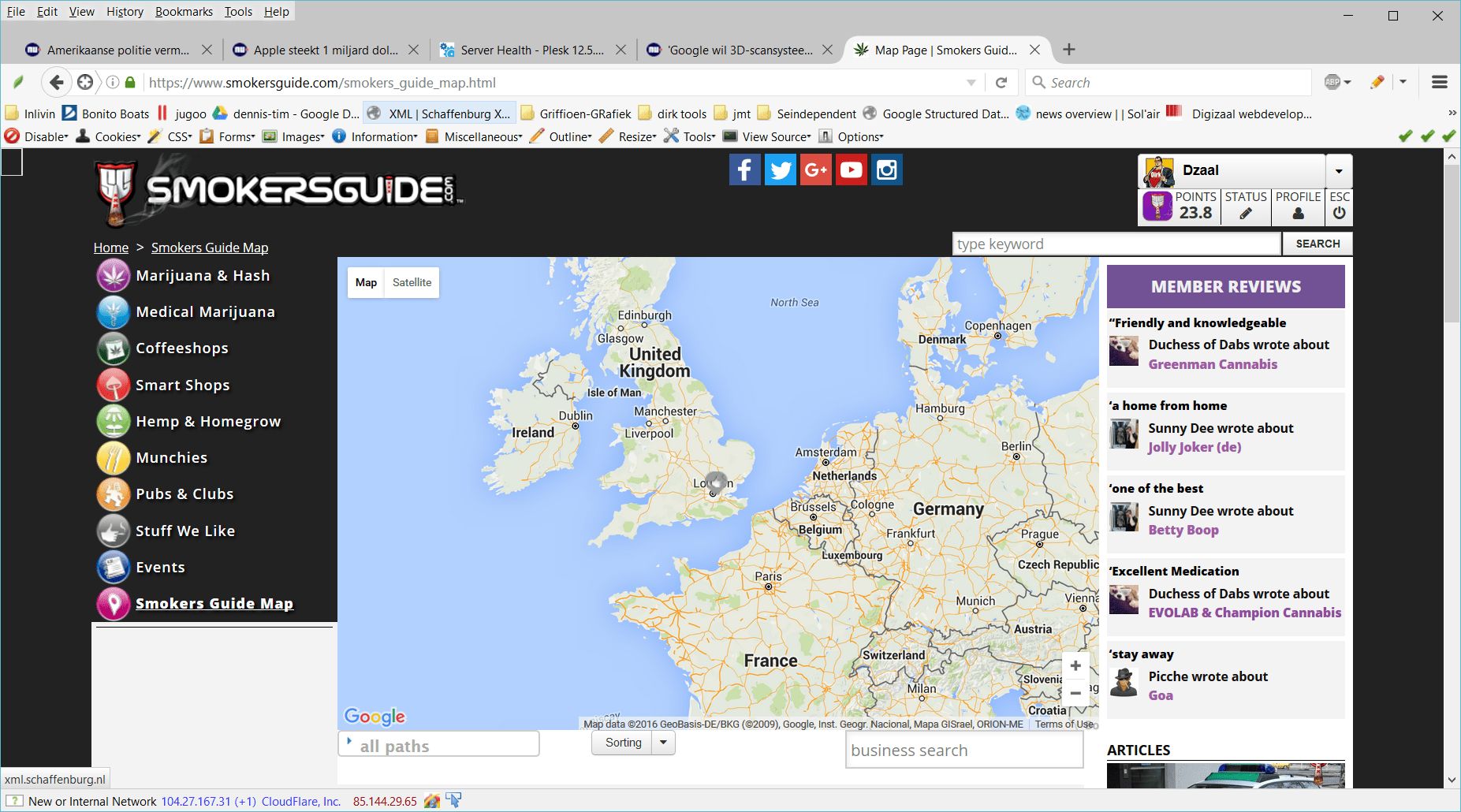
Task: Open the Twitter social icon
Action: click(x=781, y=169)
